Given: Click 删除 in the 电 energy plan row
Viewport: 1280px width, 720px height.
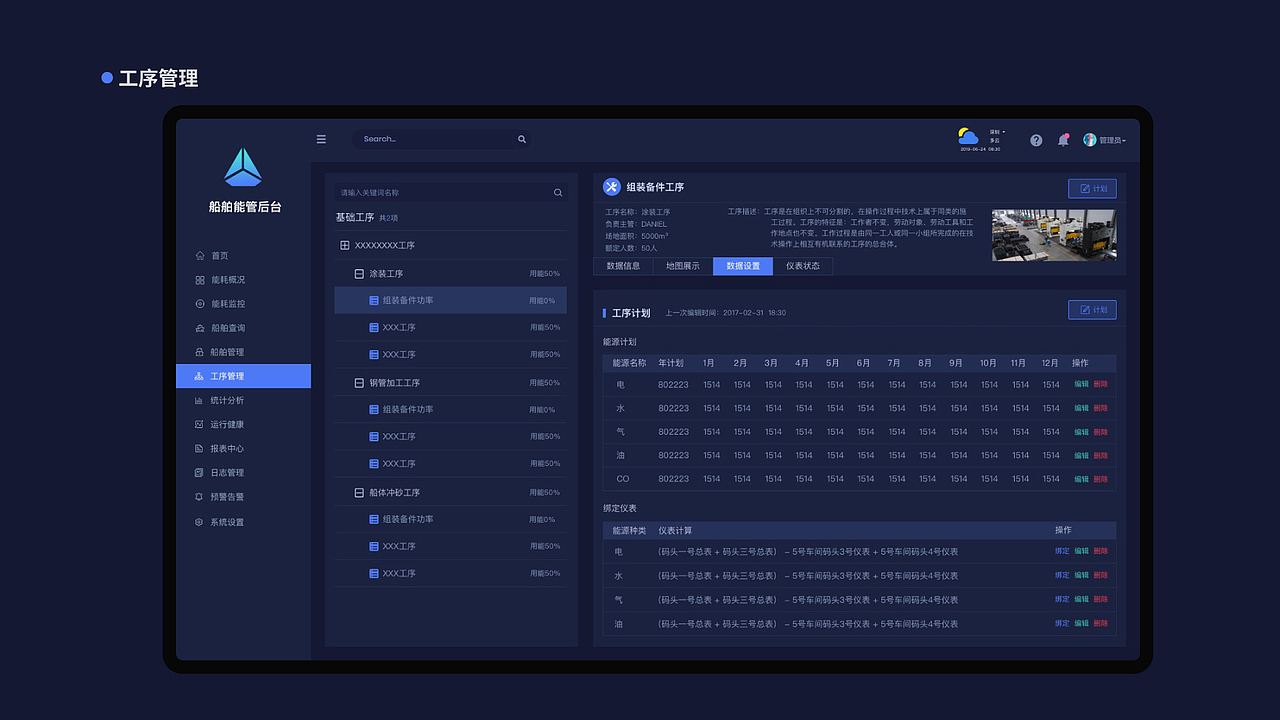Looking at the screenshot, I should (1100, 384).
